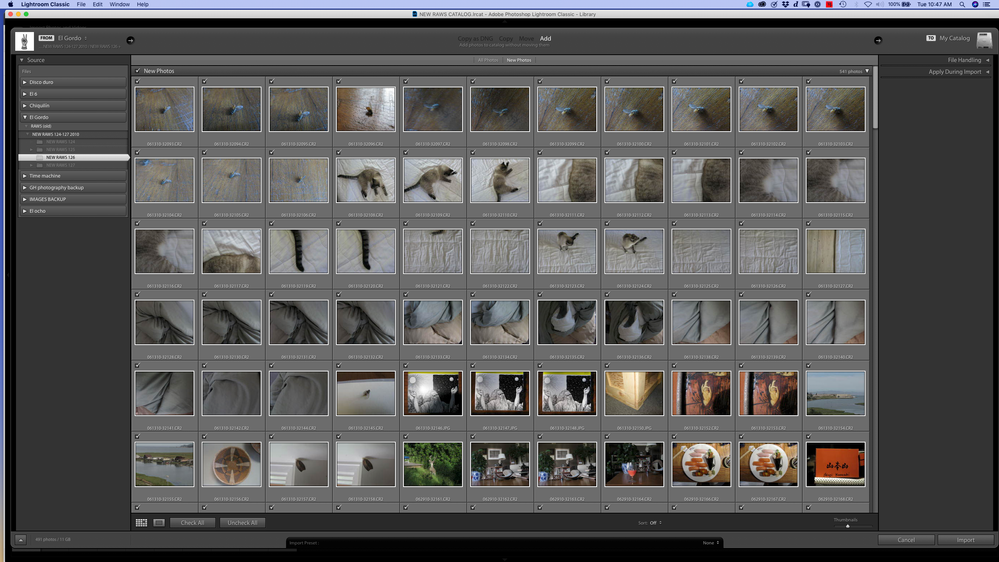Click the Import button
The image size is (999, 562).
(965, 540)
